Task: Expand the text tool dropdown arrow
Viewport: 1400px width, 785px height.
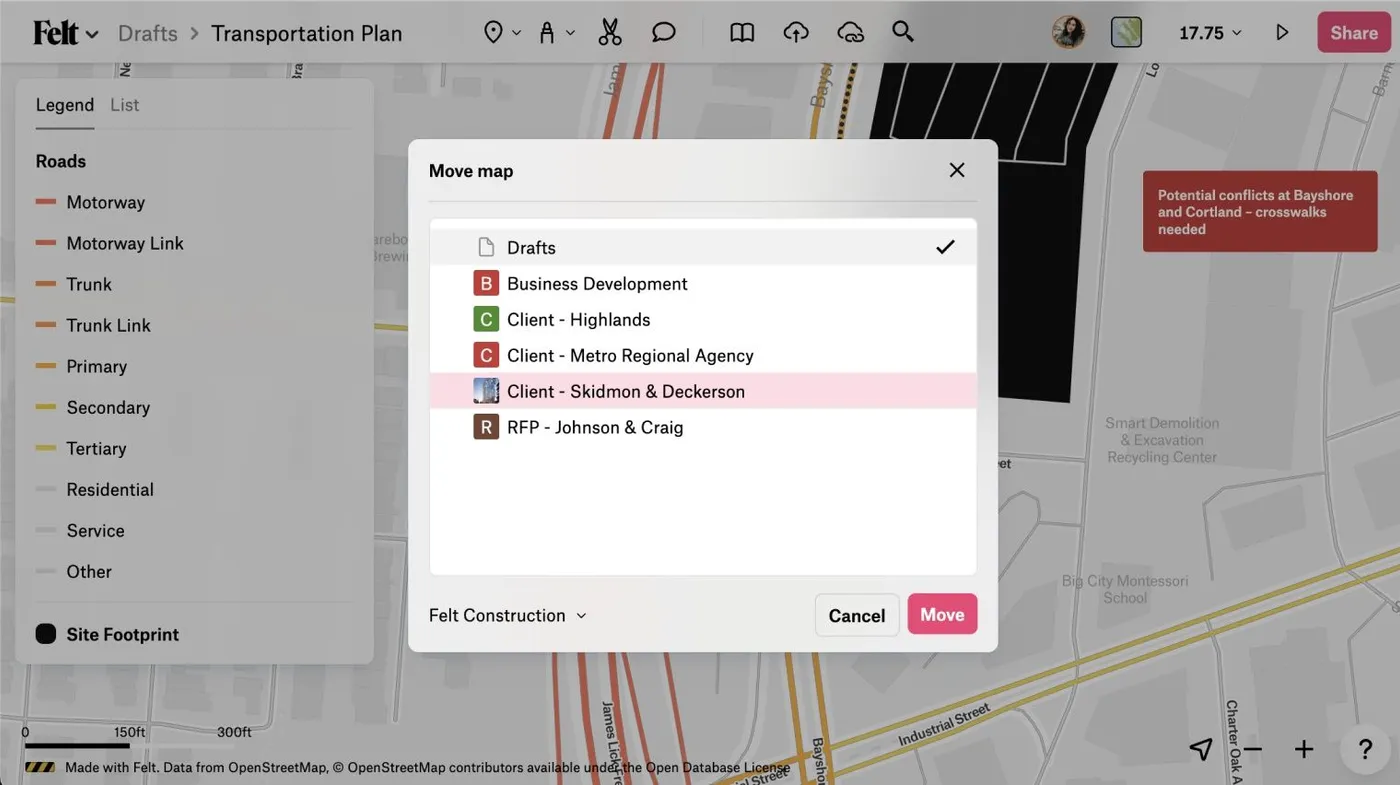Action: [x=571, y=33]
